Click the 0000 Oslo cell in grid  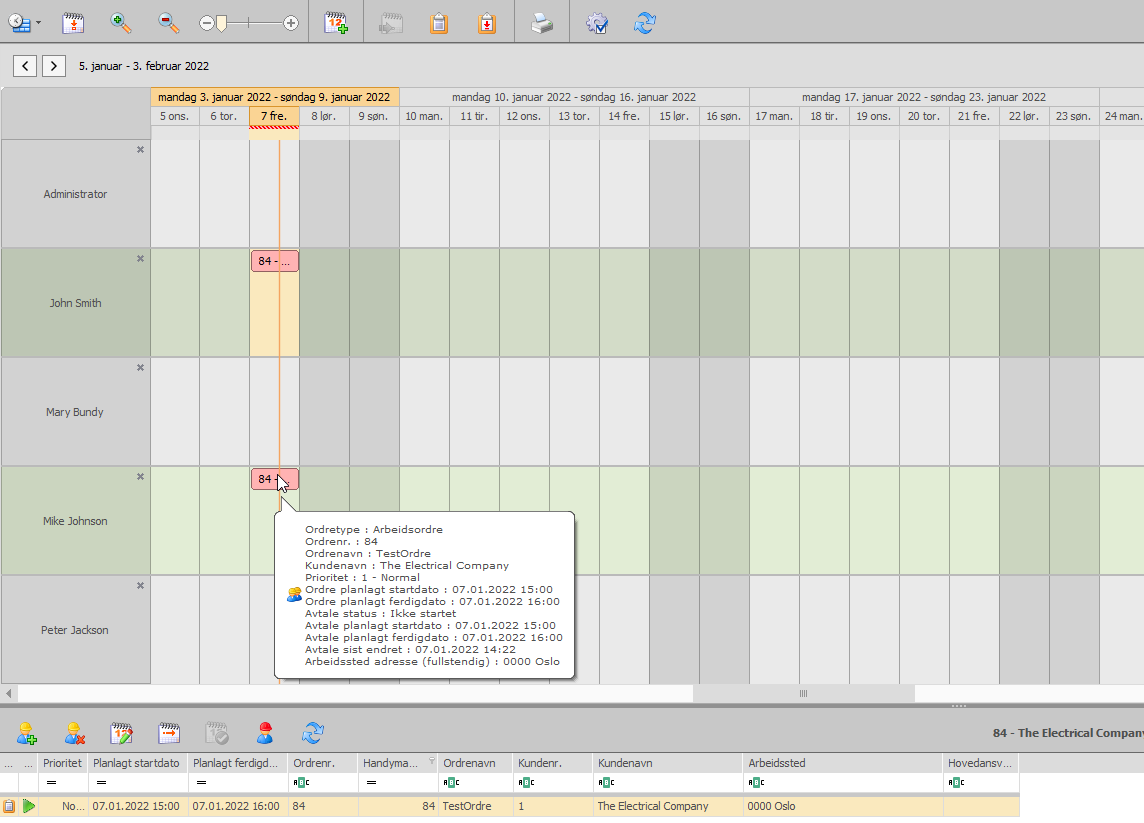pos(843,806)
